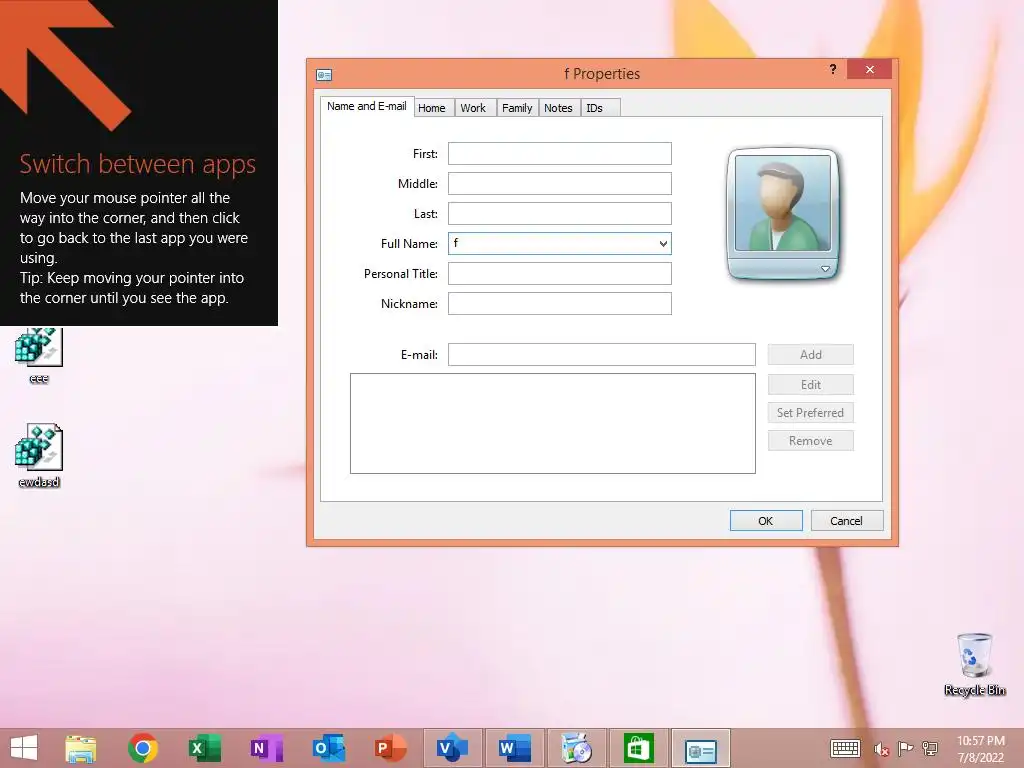
Task: Open Excel from the taskbar
Action: tap(204, 748)
